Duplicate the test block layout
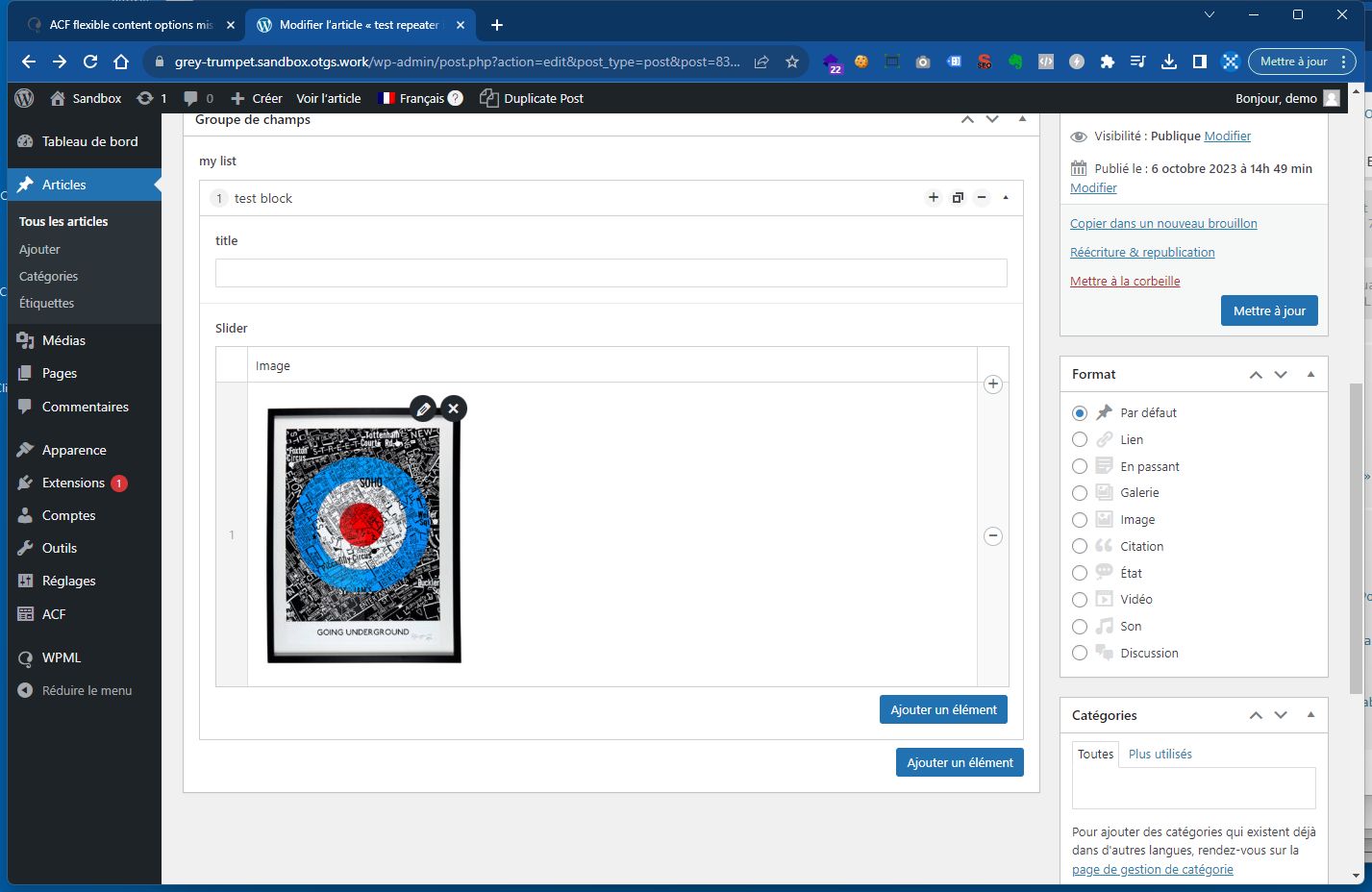 958,197
